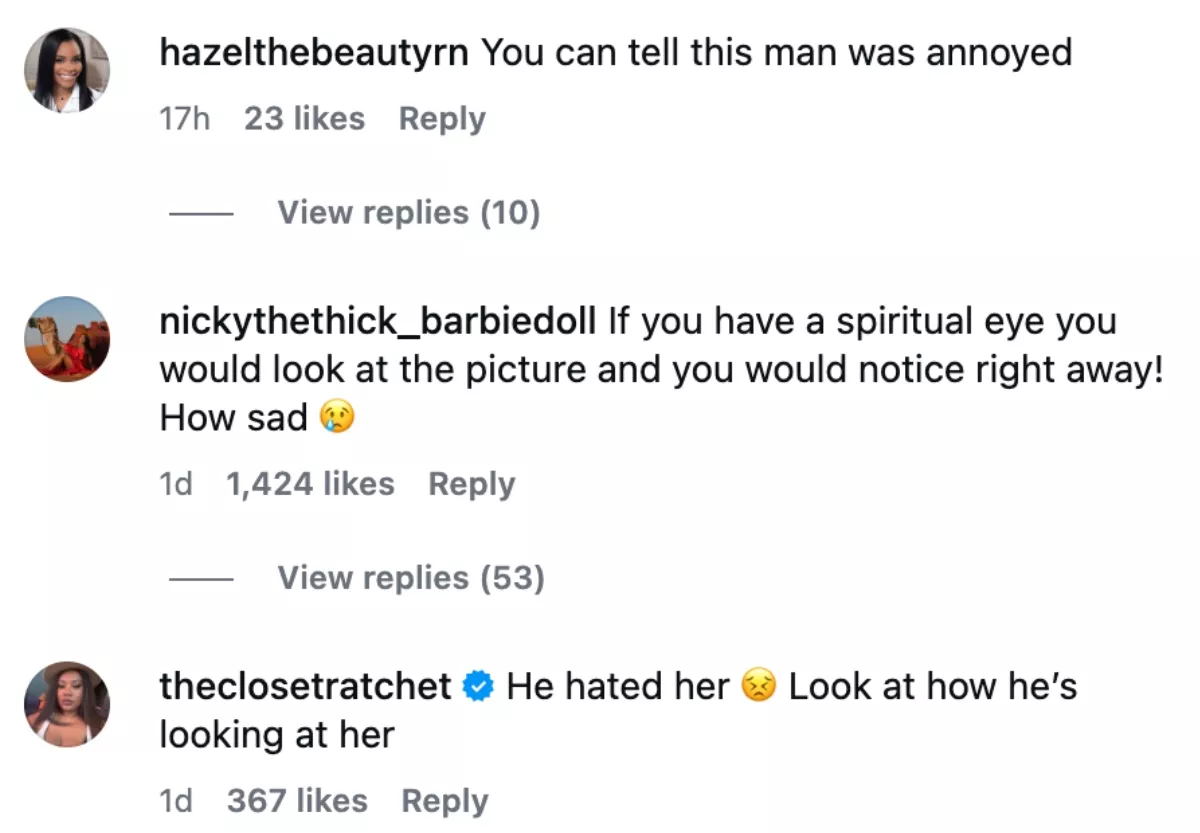Open hazelthebeautyrn's profile picture
Viewport: 1200px width, 833px height.
coord(67,70)
